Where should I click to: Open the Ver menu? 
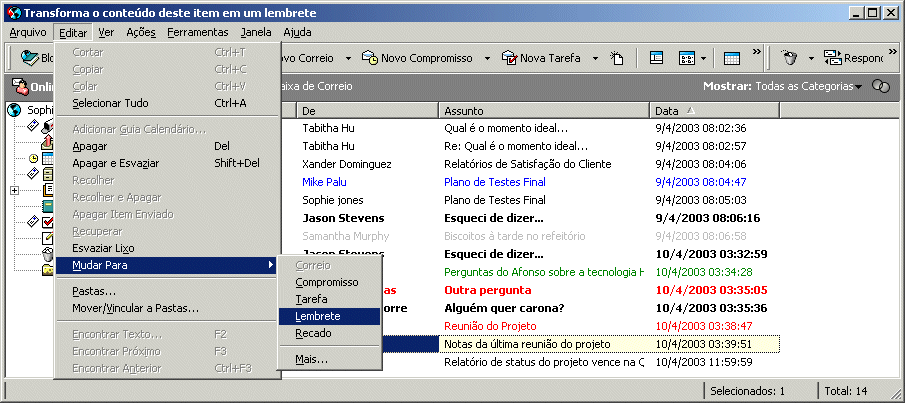(x=106, y=32)
